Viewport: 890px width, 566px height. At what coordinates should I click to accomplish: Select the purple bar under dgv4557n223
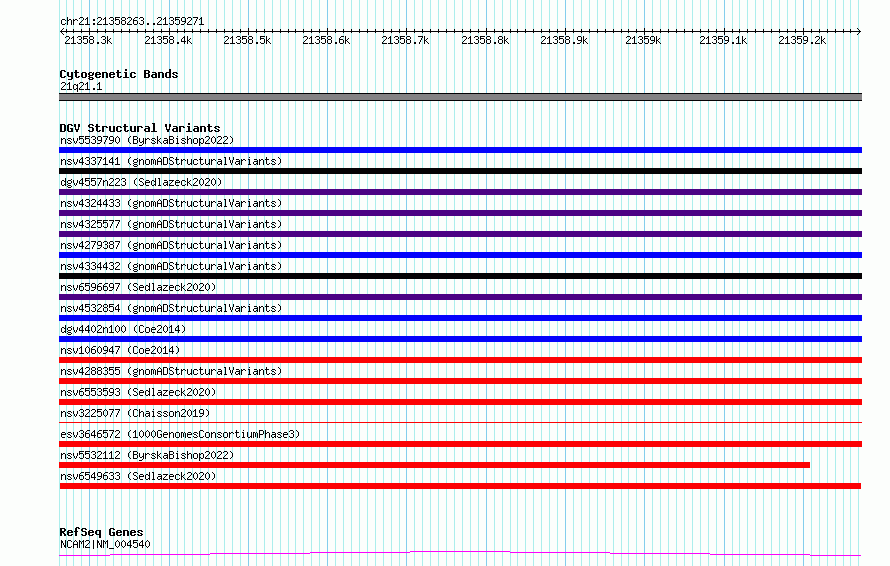pos(460,192)
